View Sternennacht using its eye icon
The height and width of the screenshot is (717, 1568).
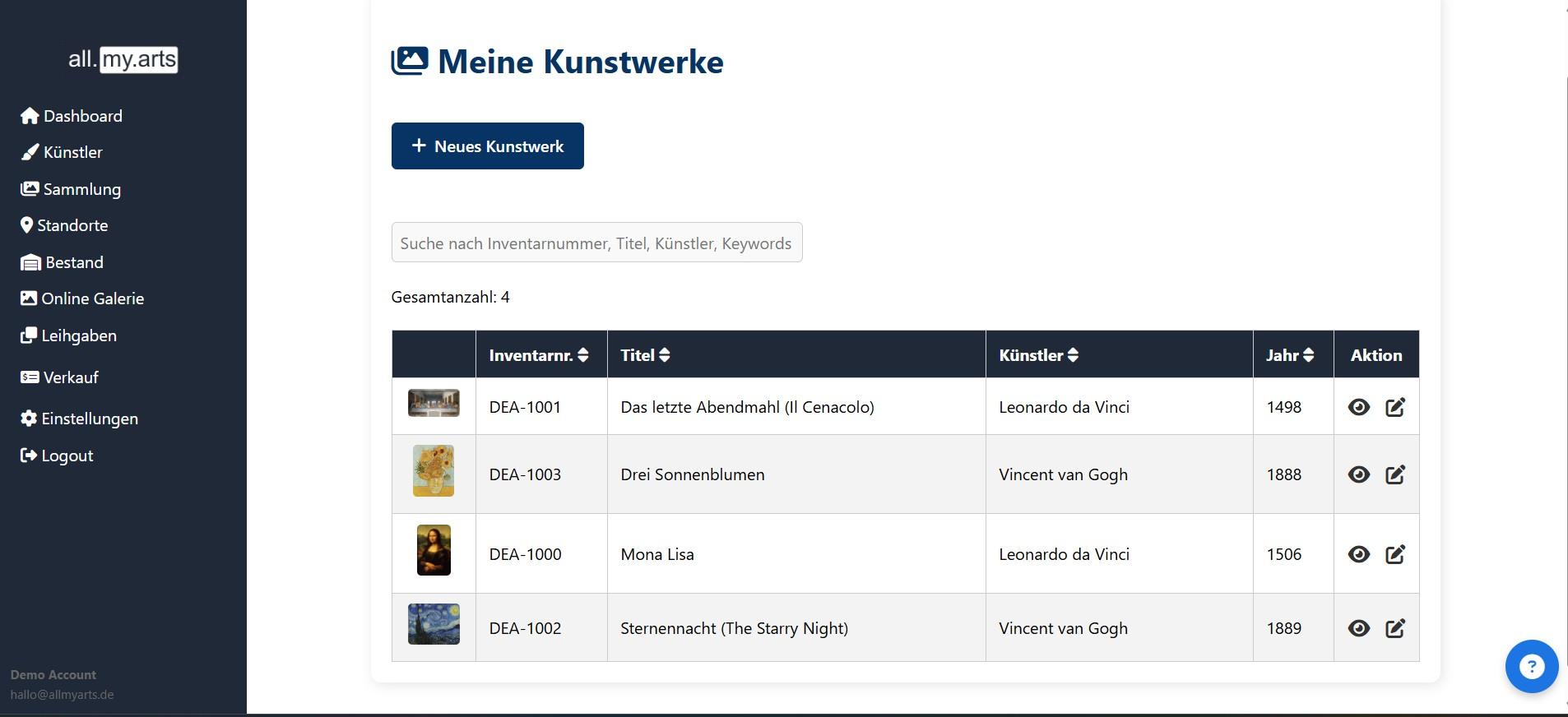tap(1357, 627)
